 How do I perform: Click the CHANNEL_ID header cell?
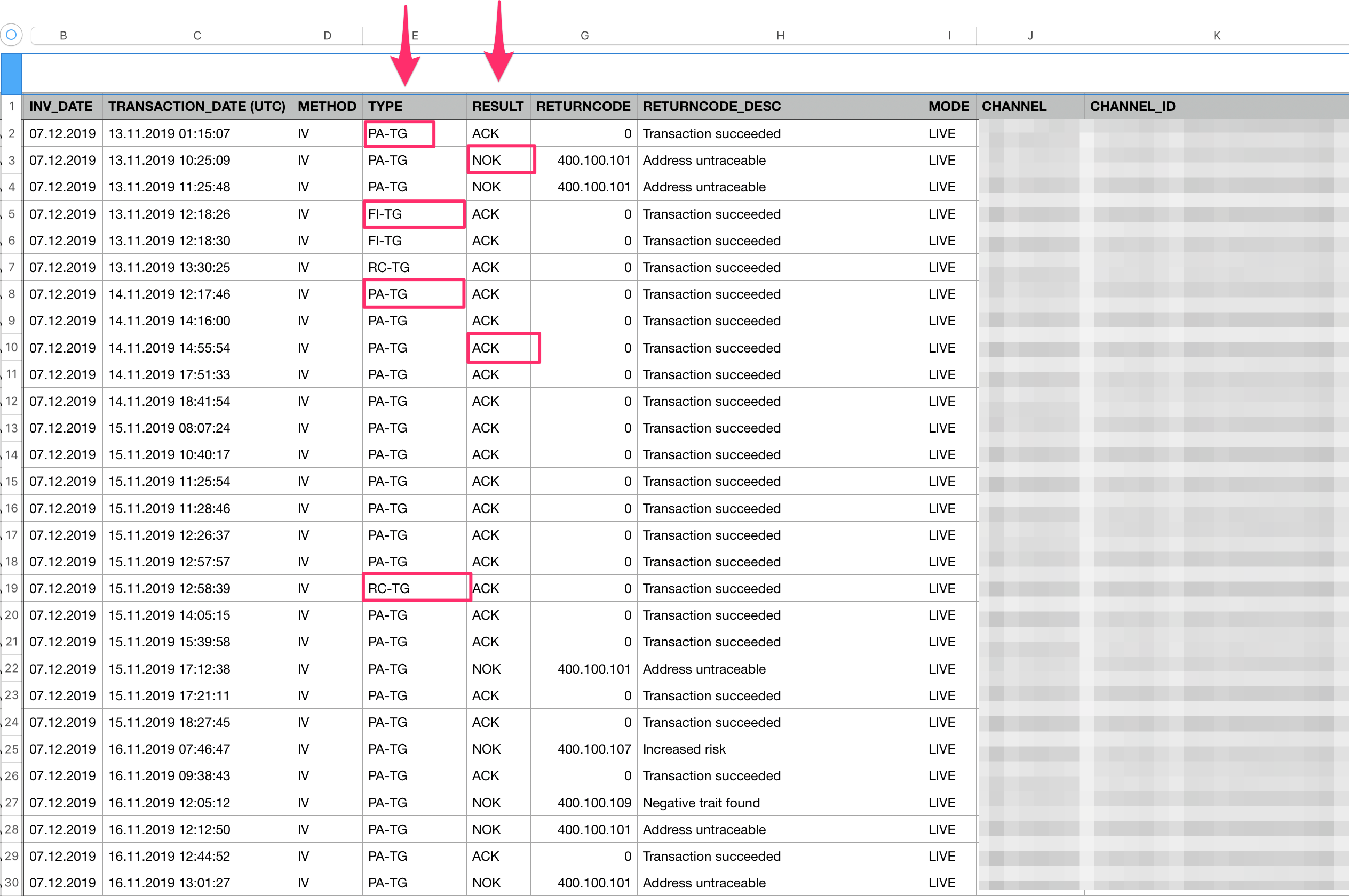[x=1132, y=106]
